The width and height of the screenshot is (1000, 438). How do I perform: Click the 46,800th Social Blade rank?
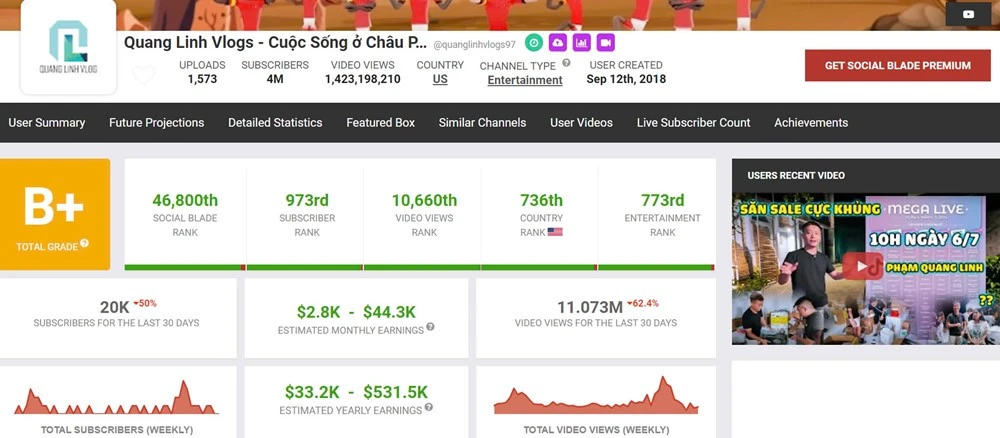click(x=185, y=200)
